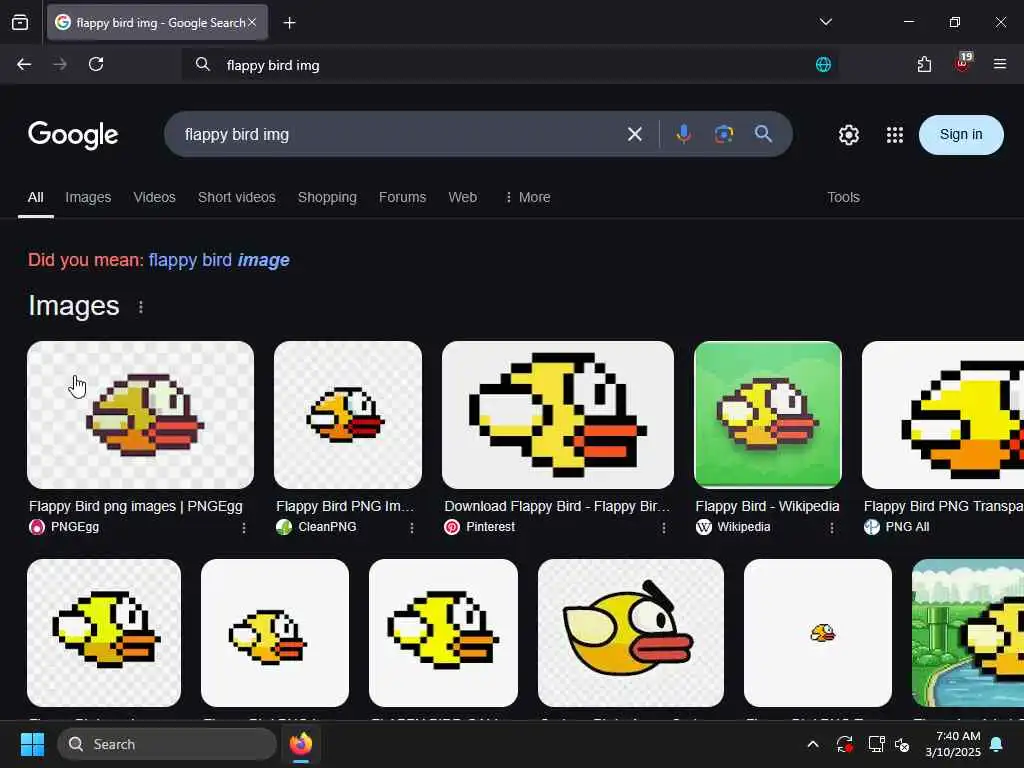Viewport: 1024px width, 768px height.
Task: Open the Windows Start menu
Action: [32, 744]
